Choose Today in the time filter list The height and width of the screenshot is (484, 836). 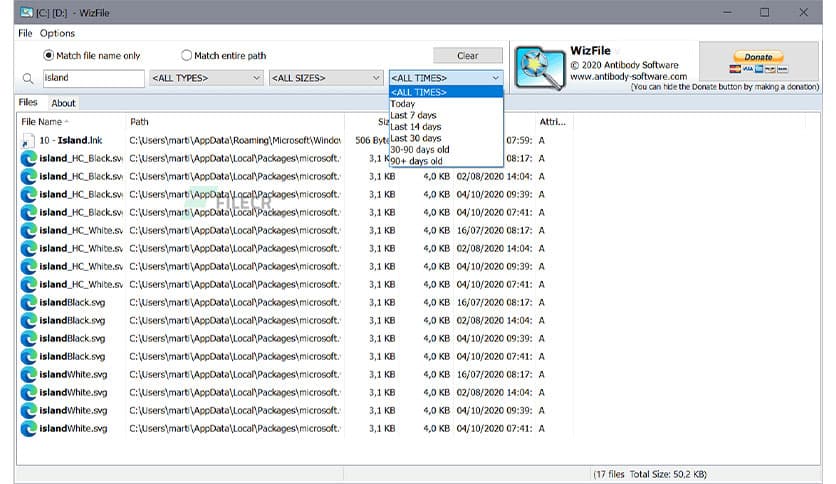[x=446, y=104]
